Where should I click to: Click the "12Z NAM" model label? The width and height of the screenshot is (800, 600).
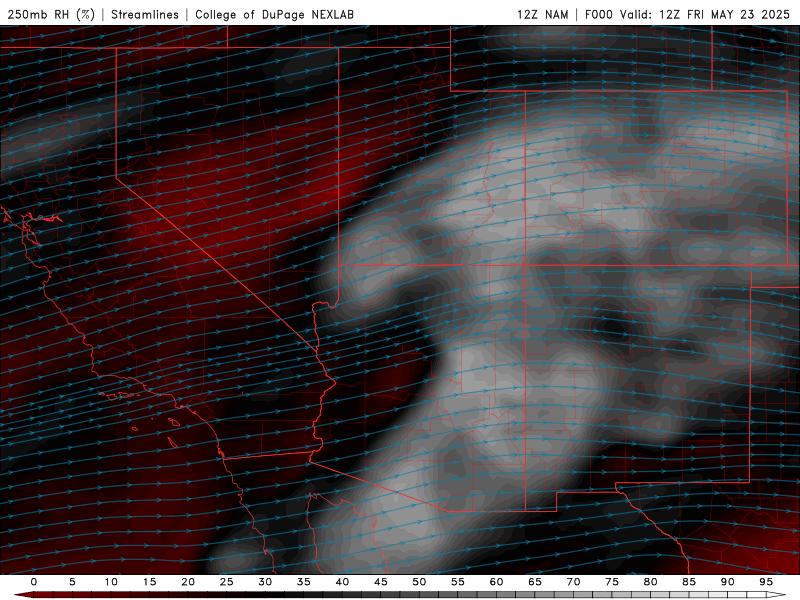point(543,14)
